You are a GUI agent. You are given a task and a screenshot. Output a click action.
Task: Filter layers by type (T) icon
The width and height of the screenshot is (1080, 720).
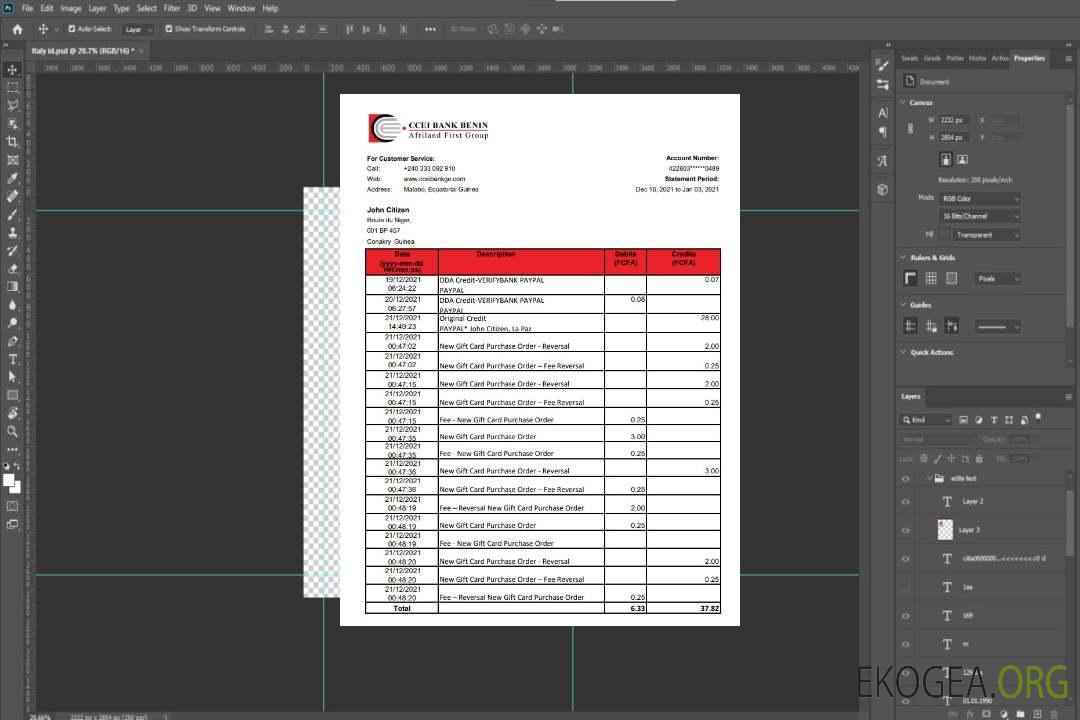coord(994,420)
